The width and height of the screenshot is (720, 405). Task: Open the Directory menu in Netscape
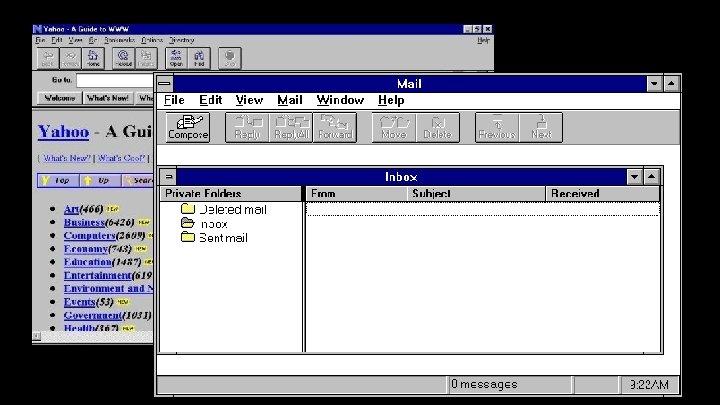coord(182,40)
